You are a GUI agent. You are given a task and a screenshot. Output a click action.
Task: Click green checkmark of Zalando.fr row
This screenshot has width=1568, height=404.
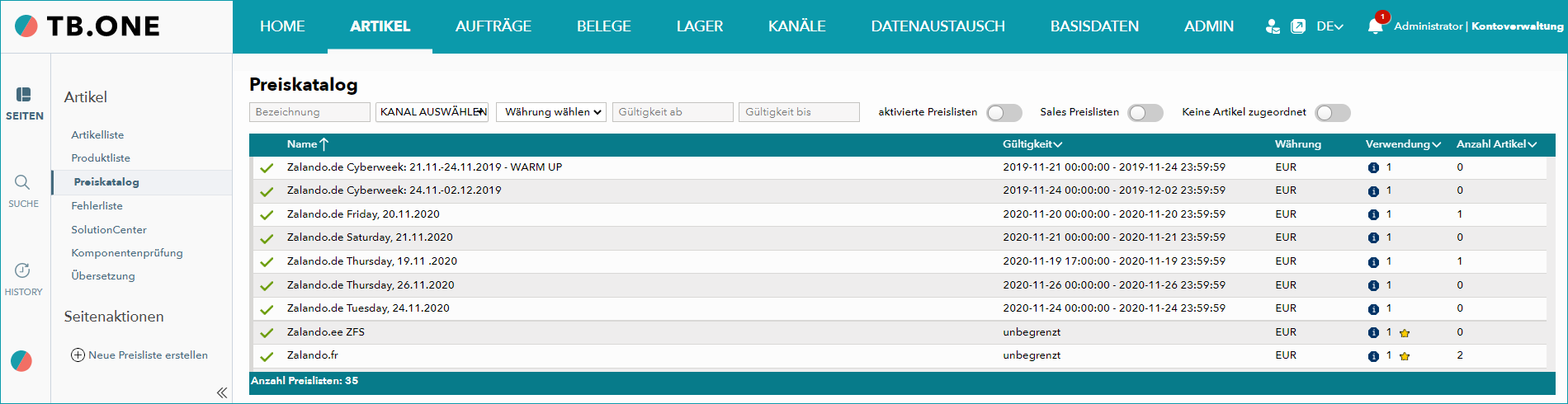point(267,356)
